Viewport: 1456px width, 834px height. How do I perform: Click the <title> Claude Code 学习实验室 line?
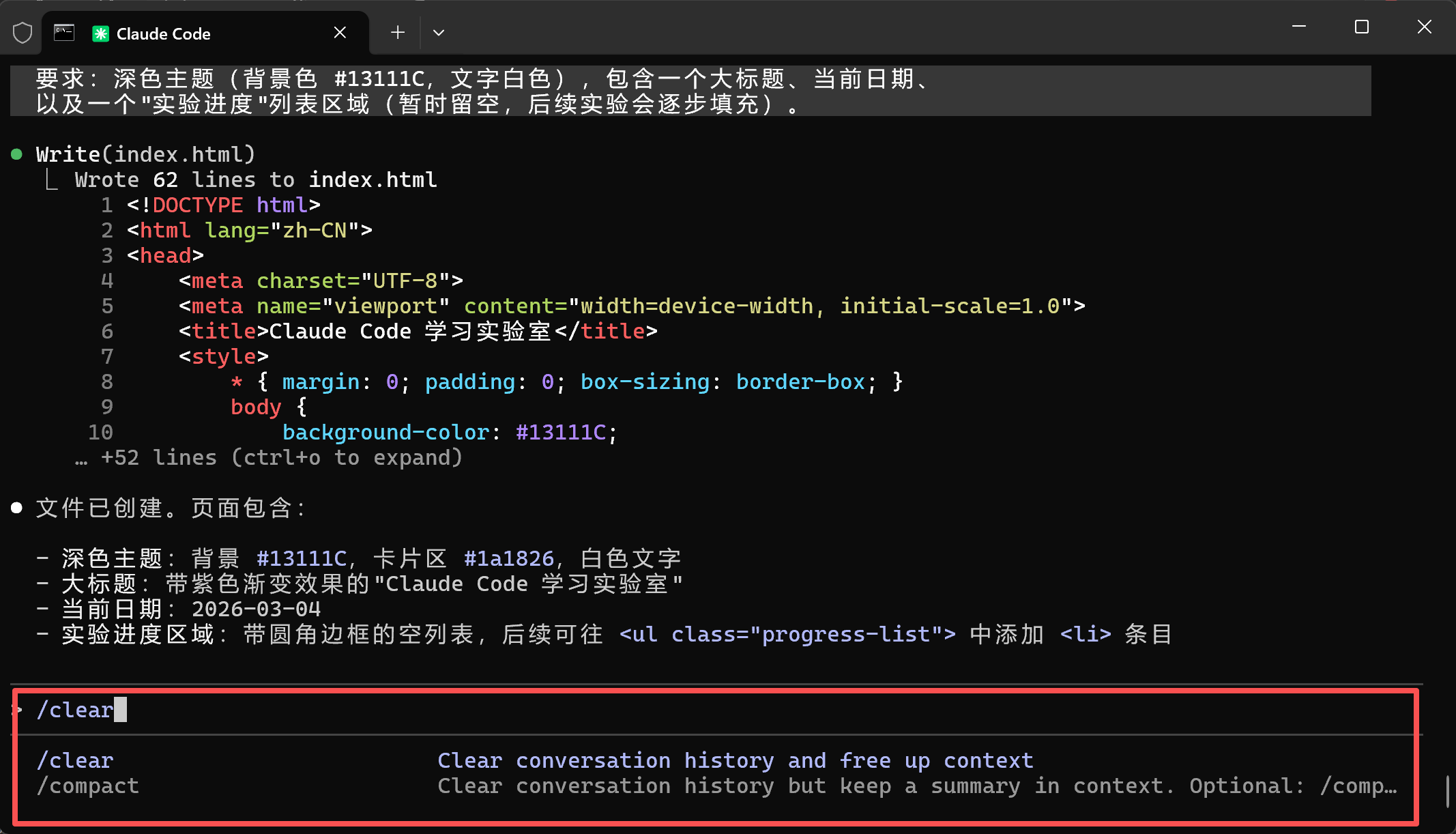[418, 332]
